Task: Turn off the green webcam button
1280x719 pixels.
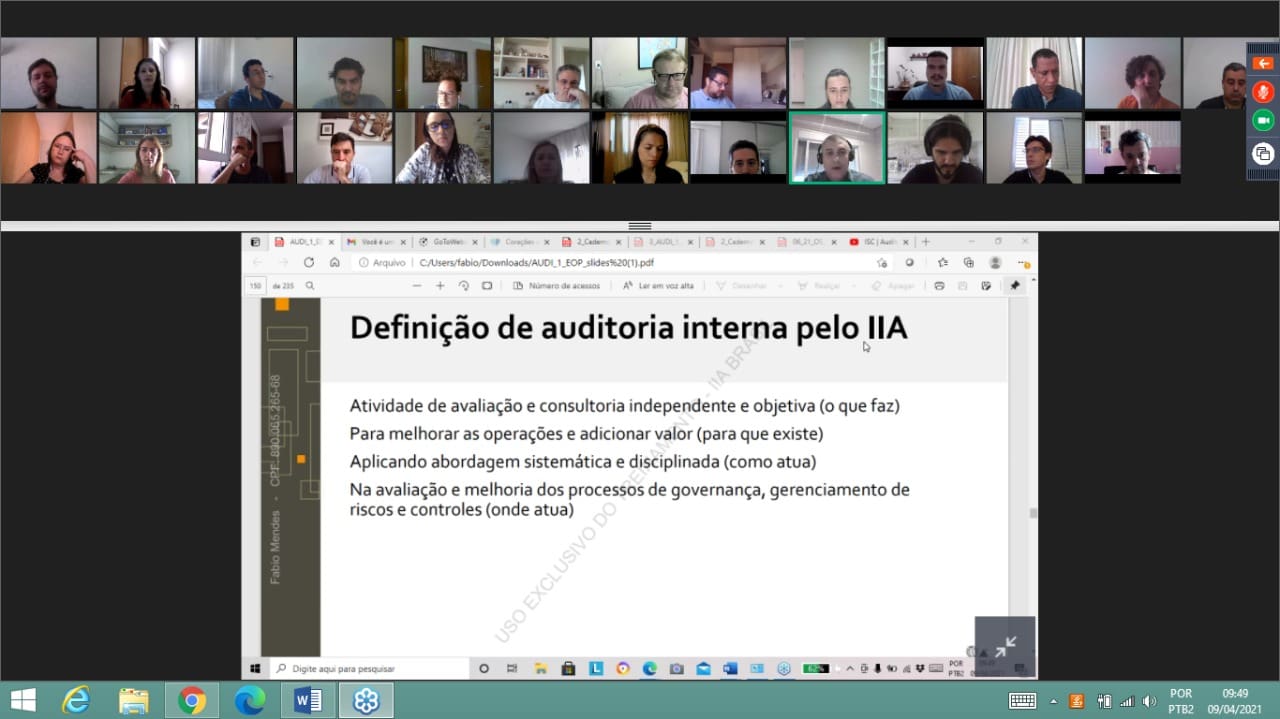Action: tap(1262, 121)
